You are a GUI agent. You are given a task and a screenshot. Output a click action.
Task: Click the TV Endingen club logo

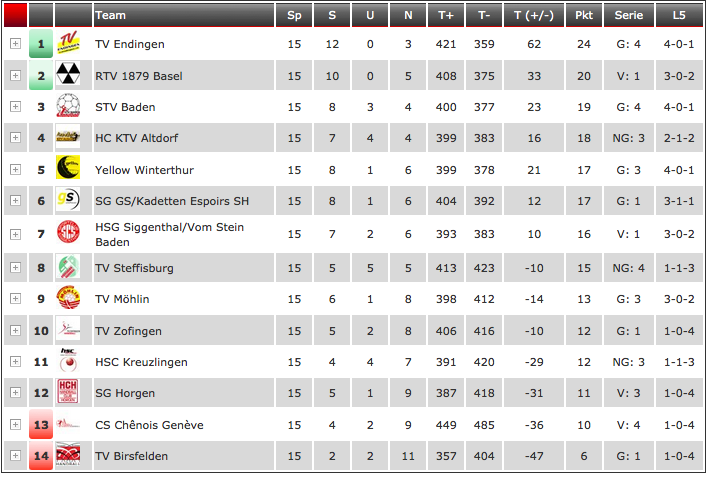(68, 42)
